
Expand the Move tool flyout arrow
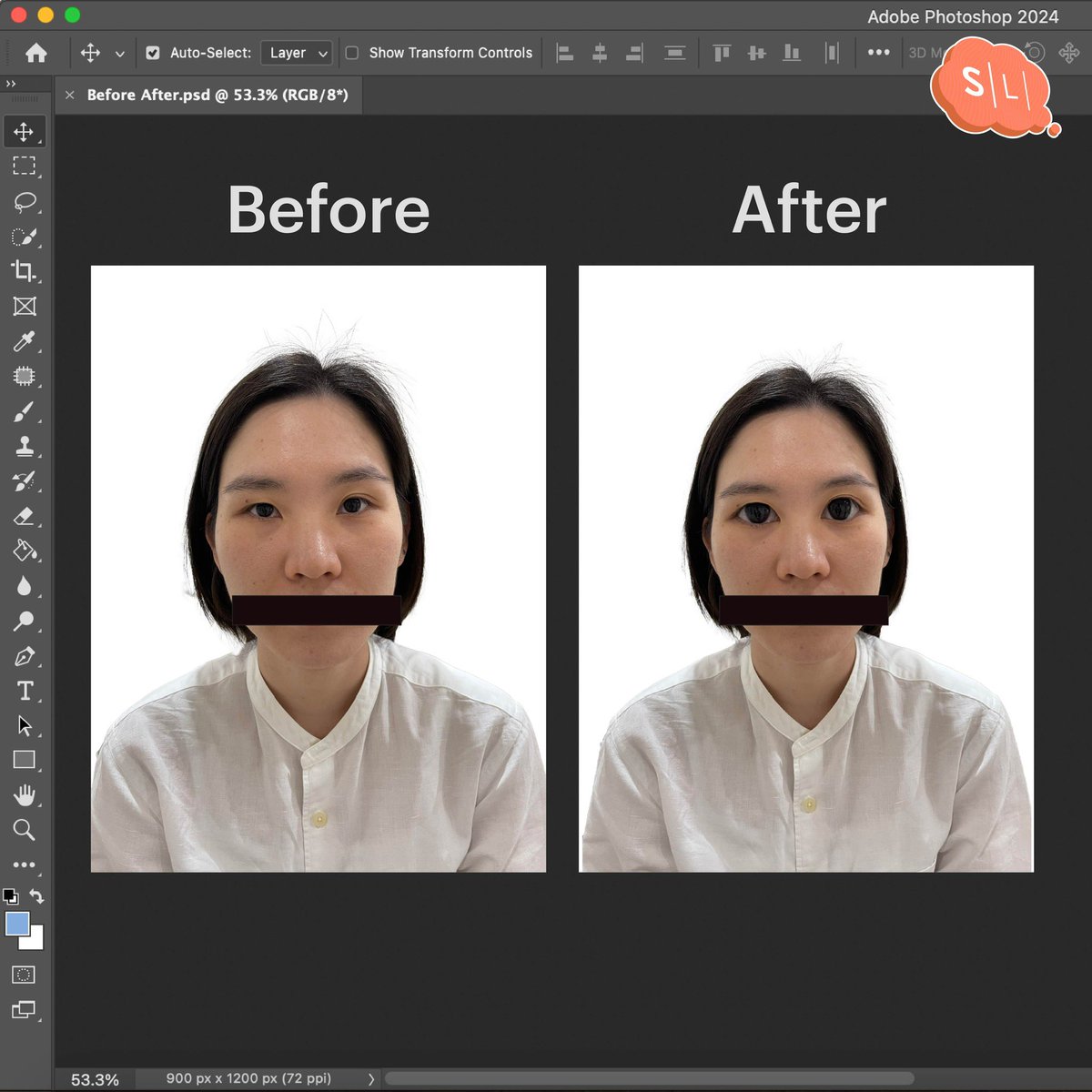click(119, 53)
